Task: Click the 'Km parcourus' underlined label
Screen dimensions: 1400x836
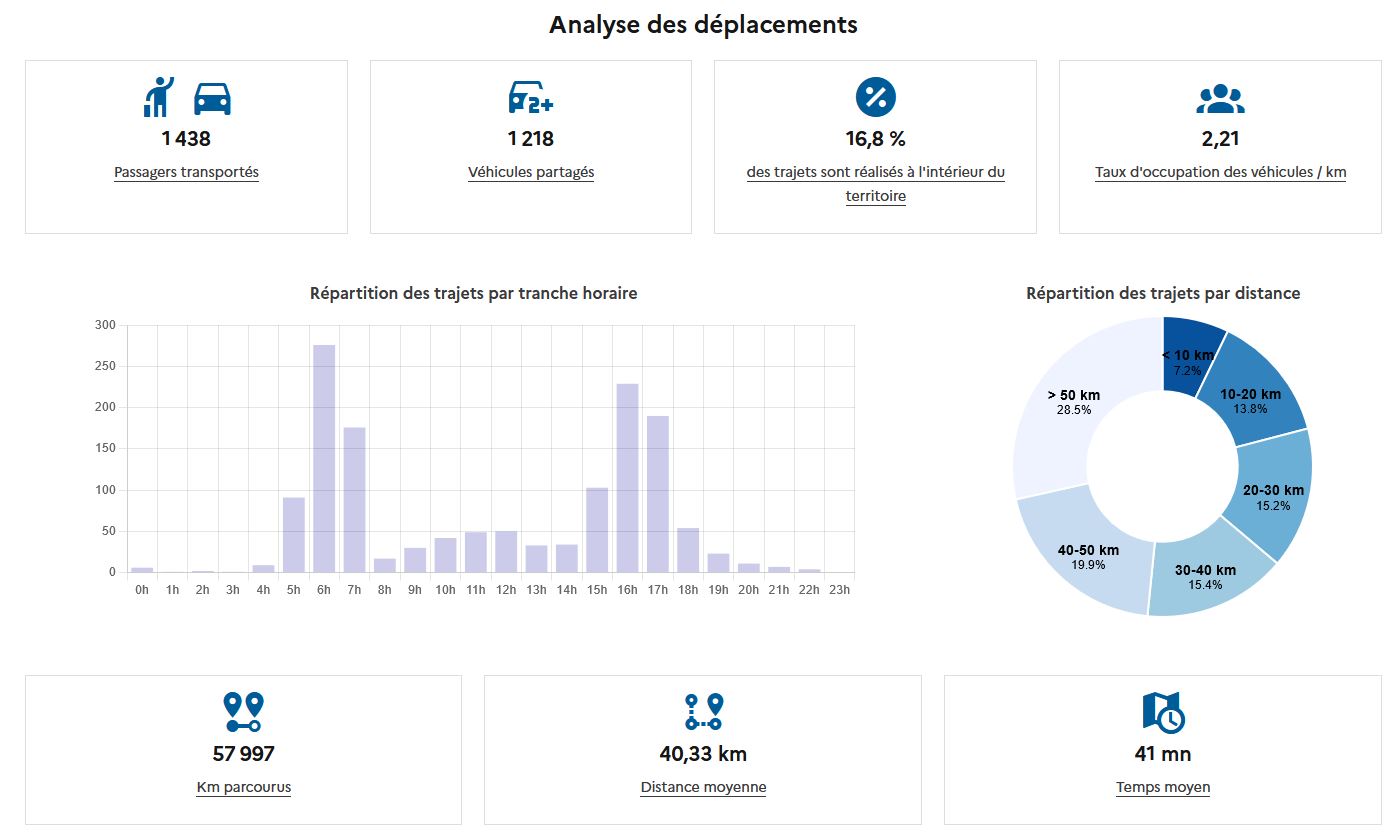Action: 243,787
